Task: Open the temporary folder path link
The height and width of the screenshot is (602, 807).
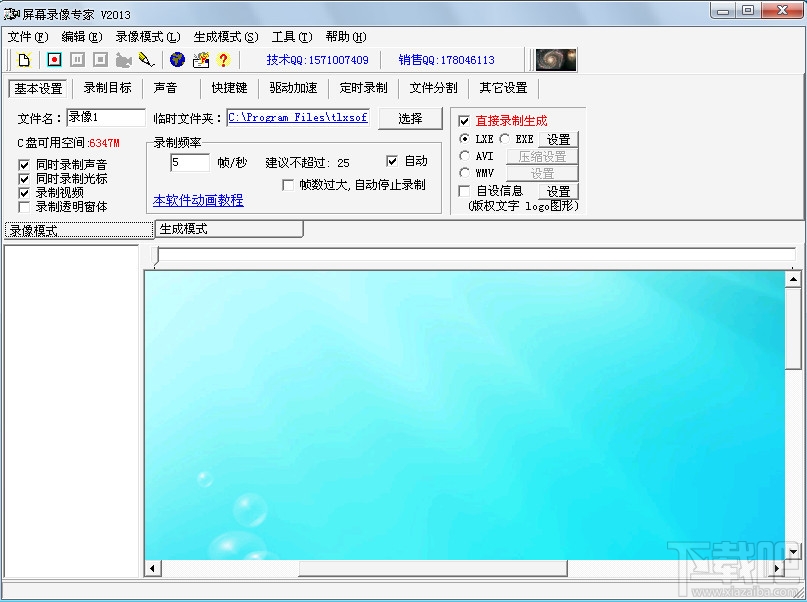Action: click(x=298, y=117)
